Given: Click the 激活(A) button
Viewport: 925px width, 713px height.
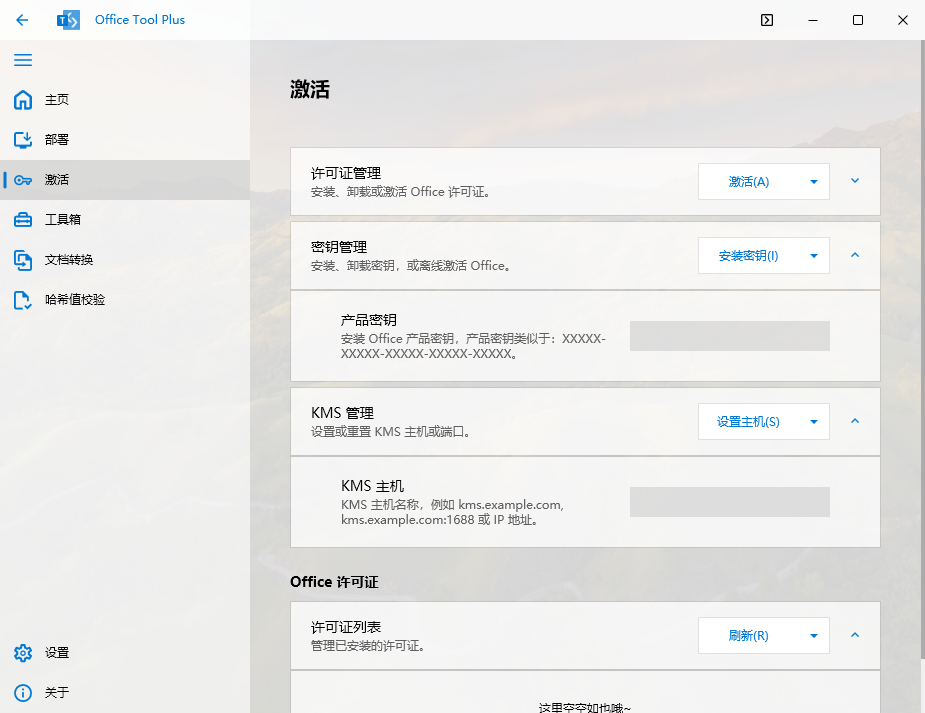Looking at the screenshot, I should pyautogui.click(x=748, y=182).
